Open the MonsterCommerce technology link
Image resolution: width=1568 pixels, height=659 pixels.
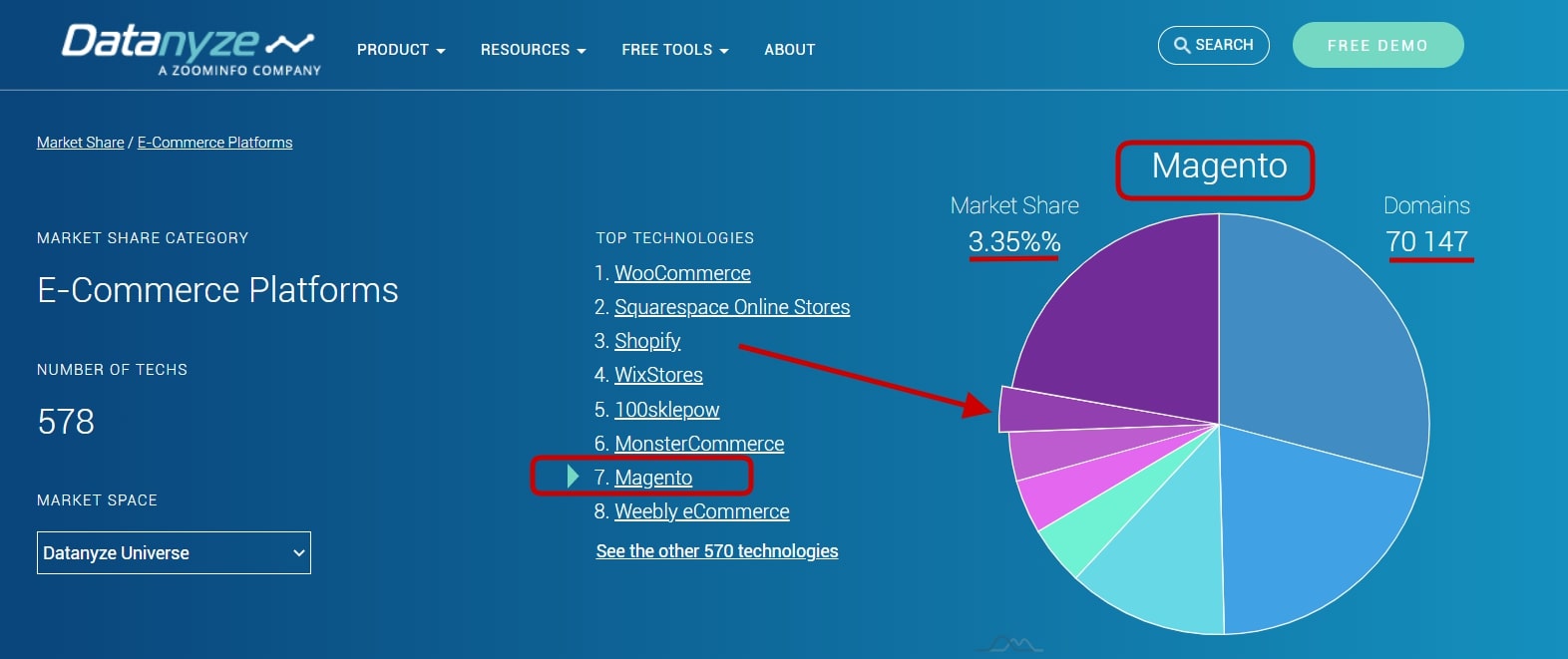point(699,444)
